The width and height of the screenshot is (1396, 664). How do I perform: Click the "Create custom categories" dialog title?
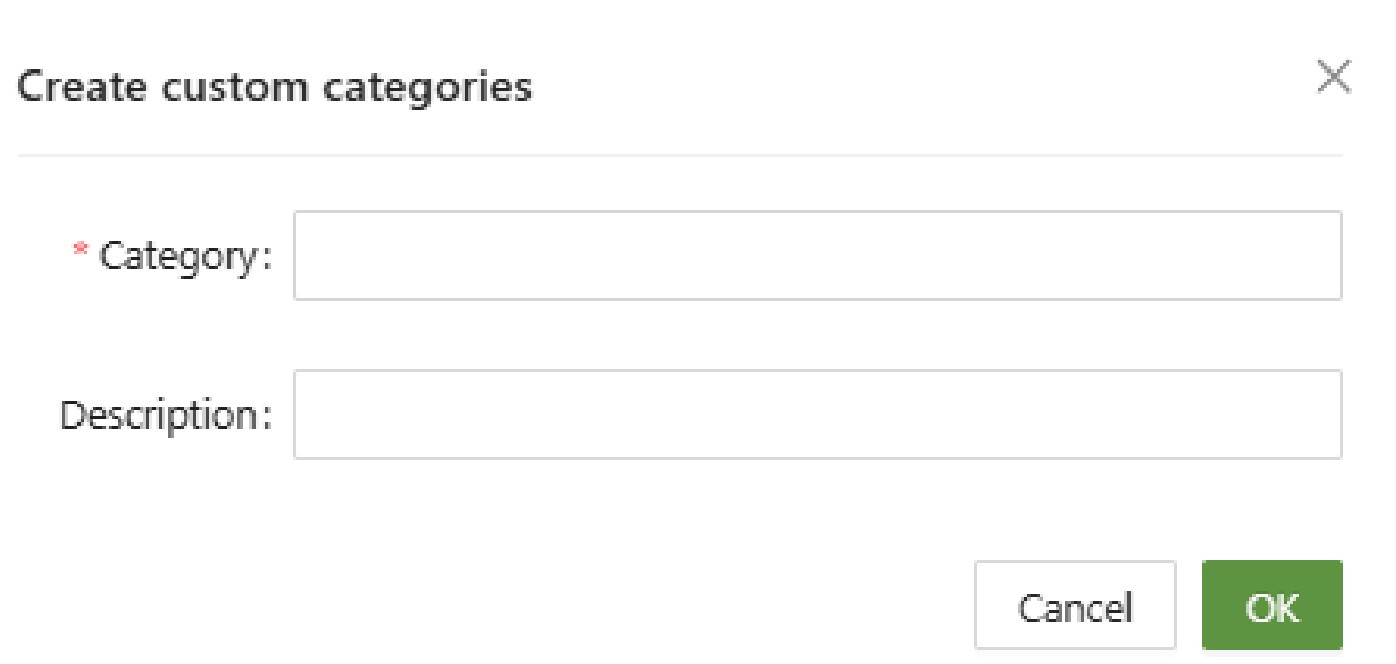[275, 88]
